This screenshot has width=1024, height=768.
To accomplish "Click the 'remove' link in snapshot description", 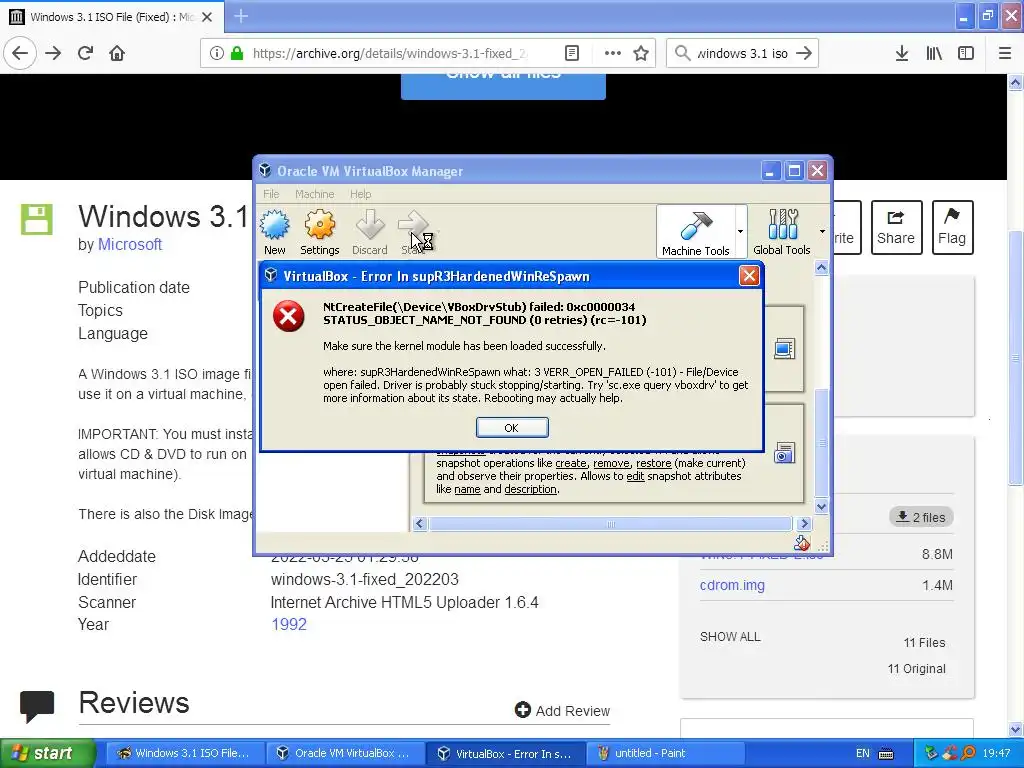I will click(x=611, y=463).
